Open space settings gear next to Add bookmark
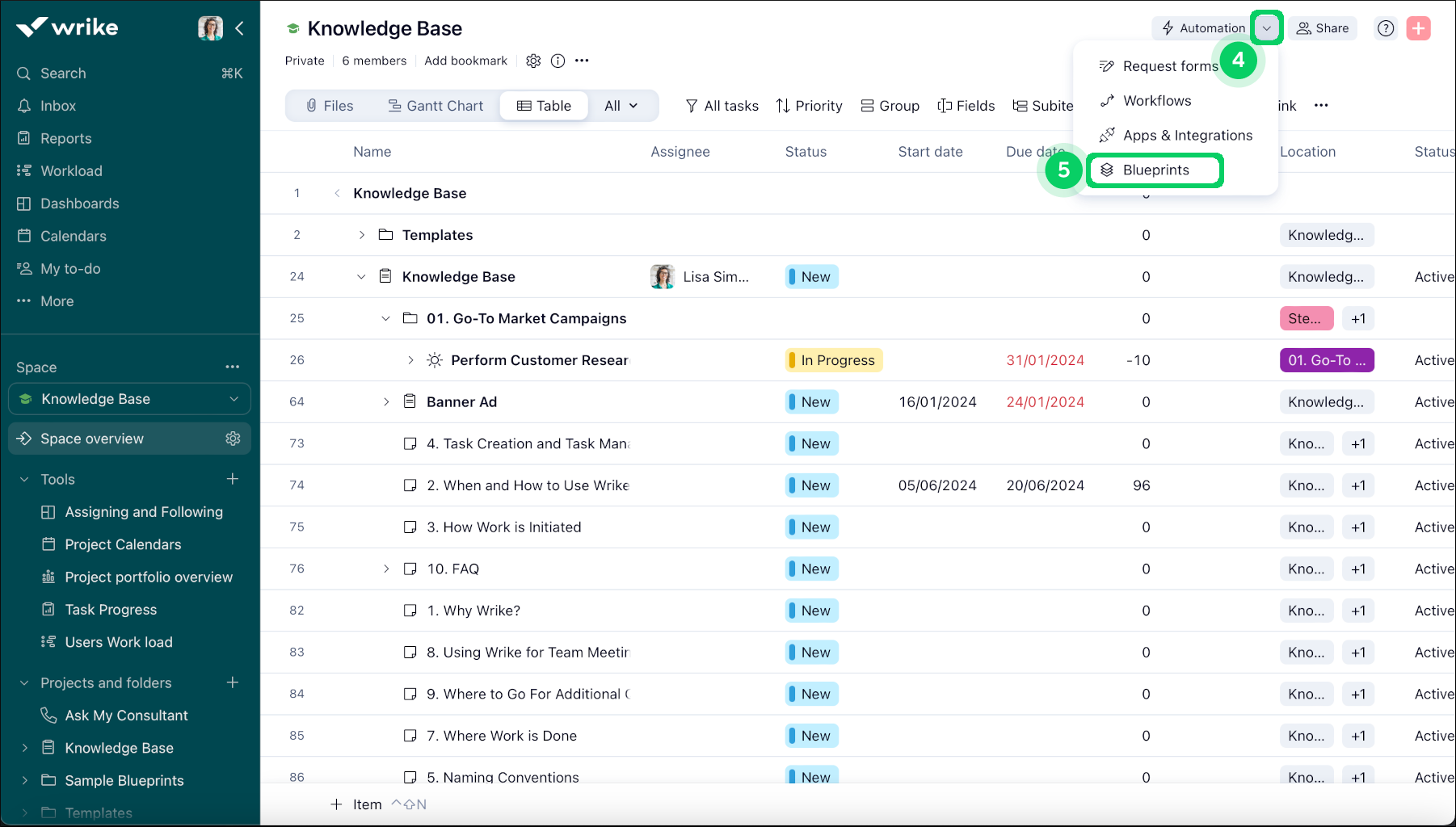 tap(533, 61)
